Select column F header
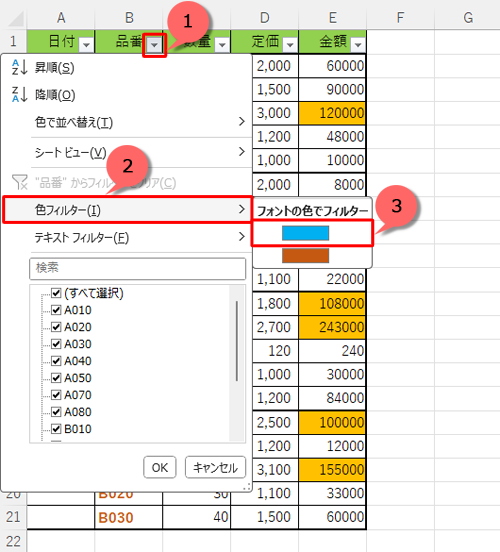This screenshot has width=500, height=552. (400, 18)
